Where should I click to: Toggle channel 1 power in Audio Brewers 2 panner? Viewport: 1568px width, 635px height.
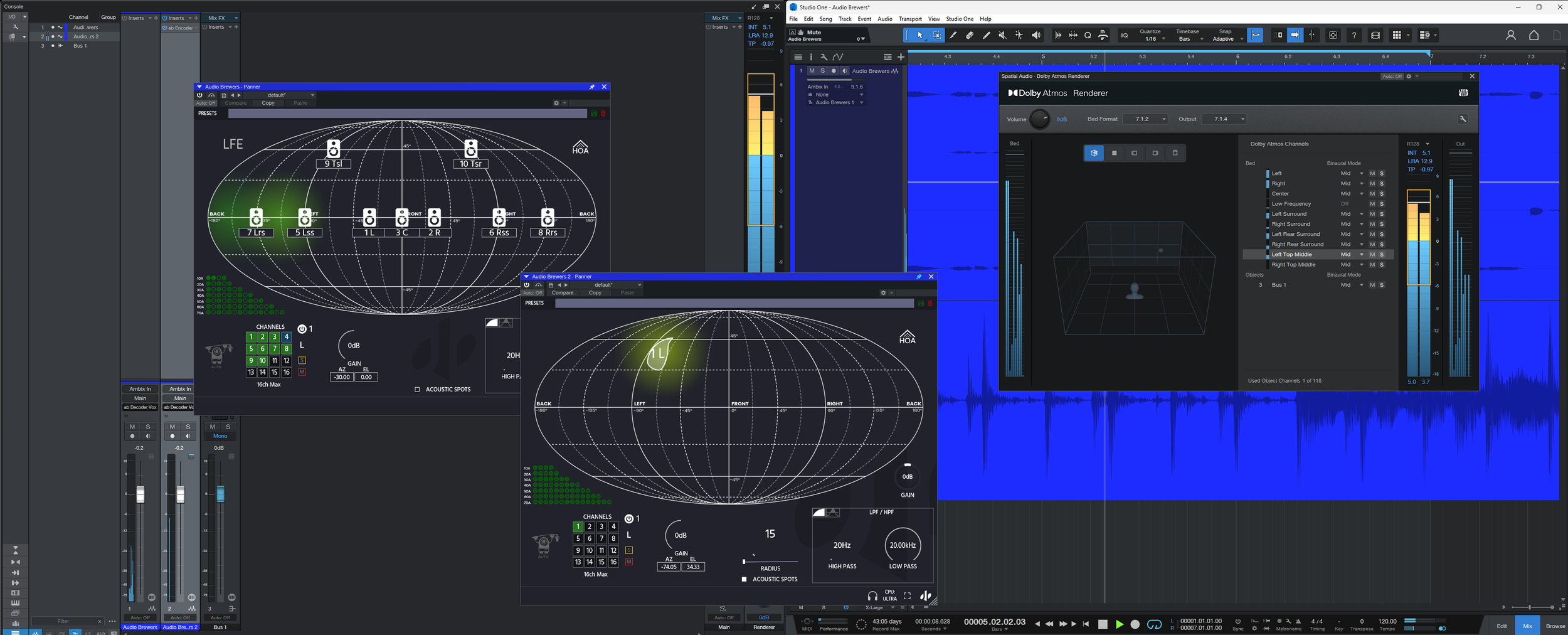point(628,519)
